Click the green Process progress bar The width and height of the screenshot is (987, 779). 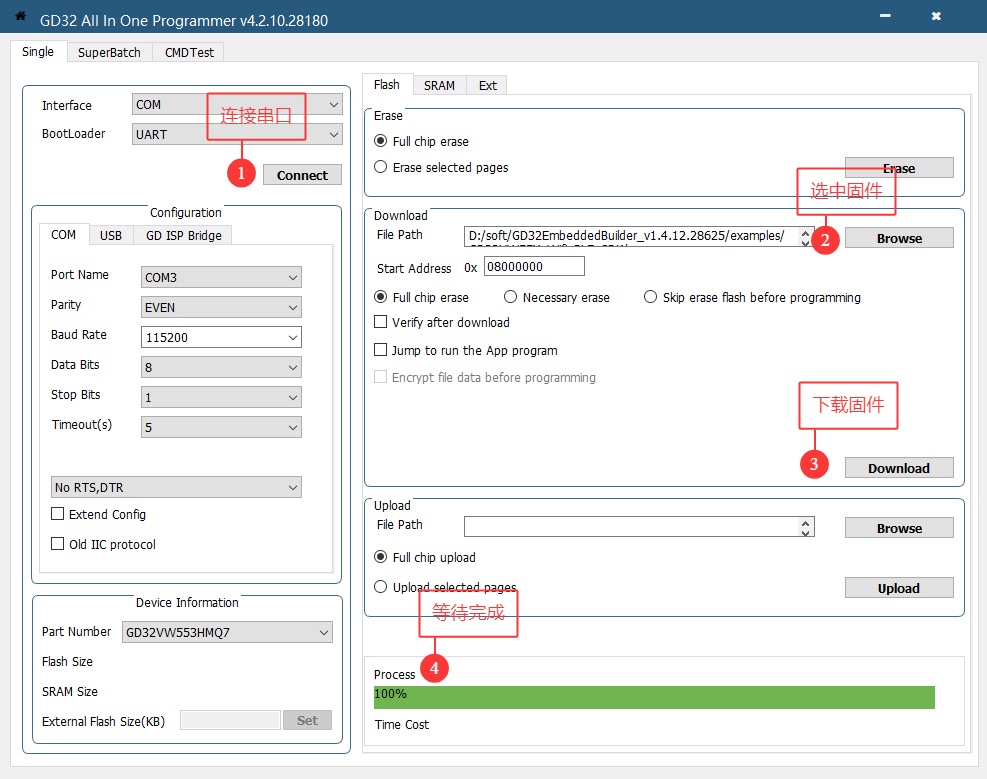[654, 697]
